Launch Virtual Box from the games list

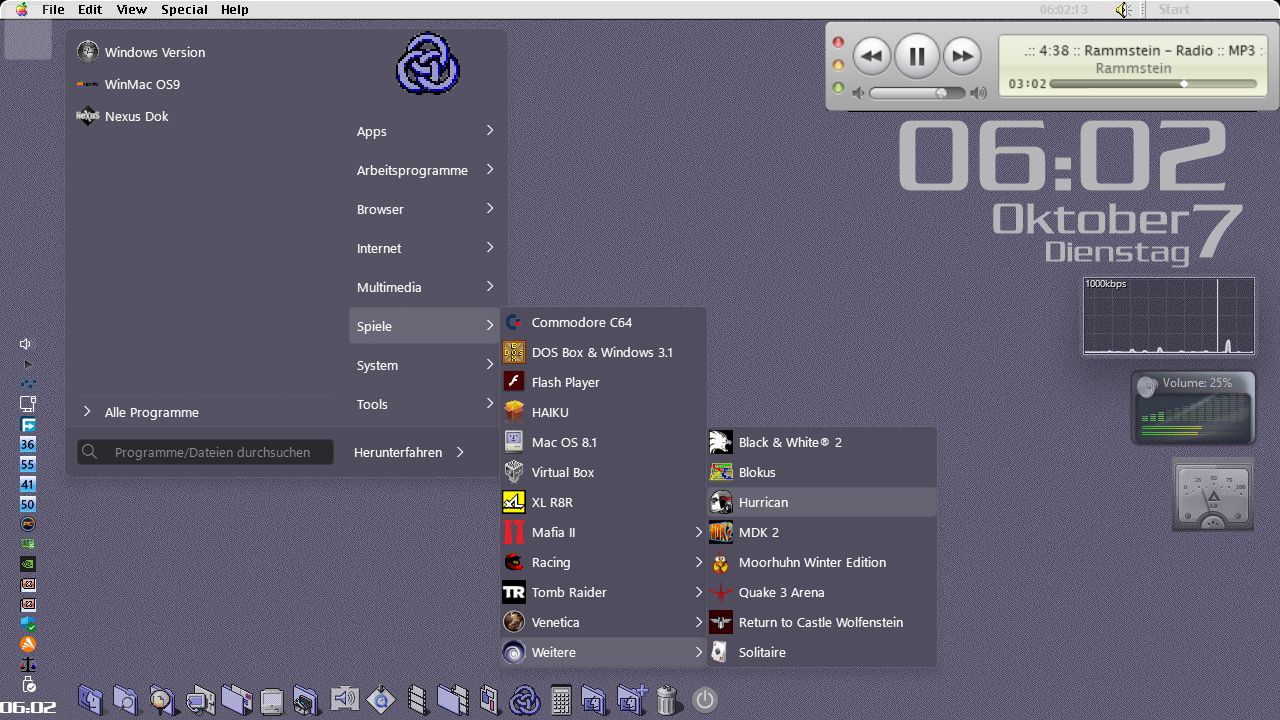(604, 472)
